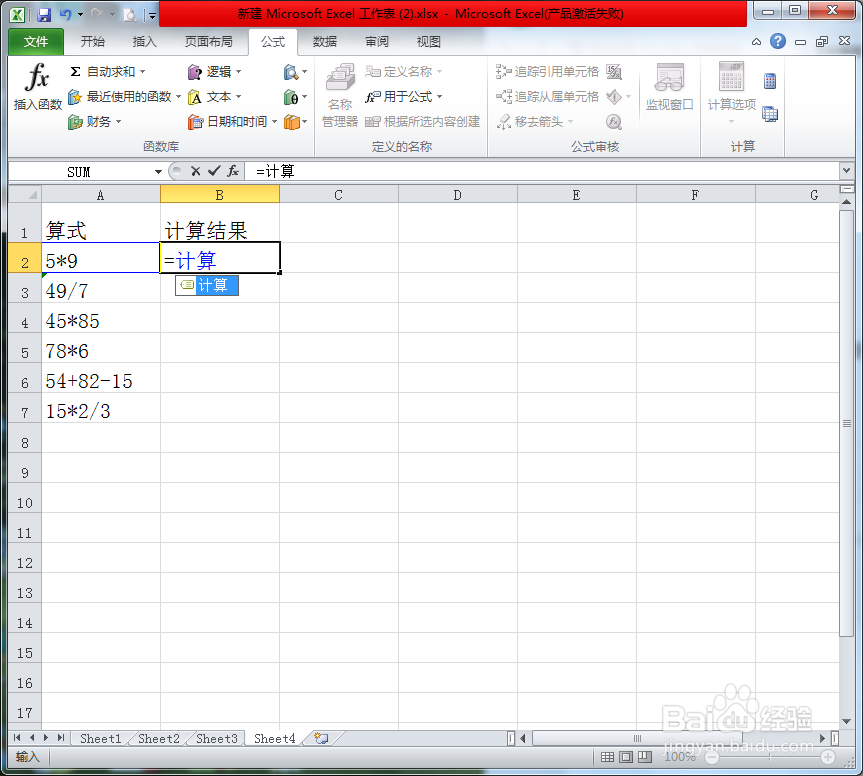Image resolution: width=863 pixels, height=776 pixels.
Task: Click the Select All corner button
Action: (25, 194)
